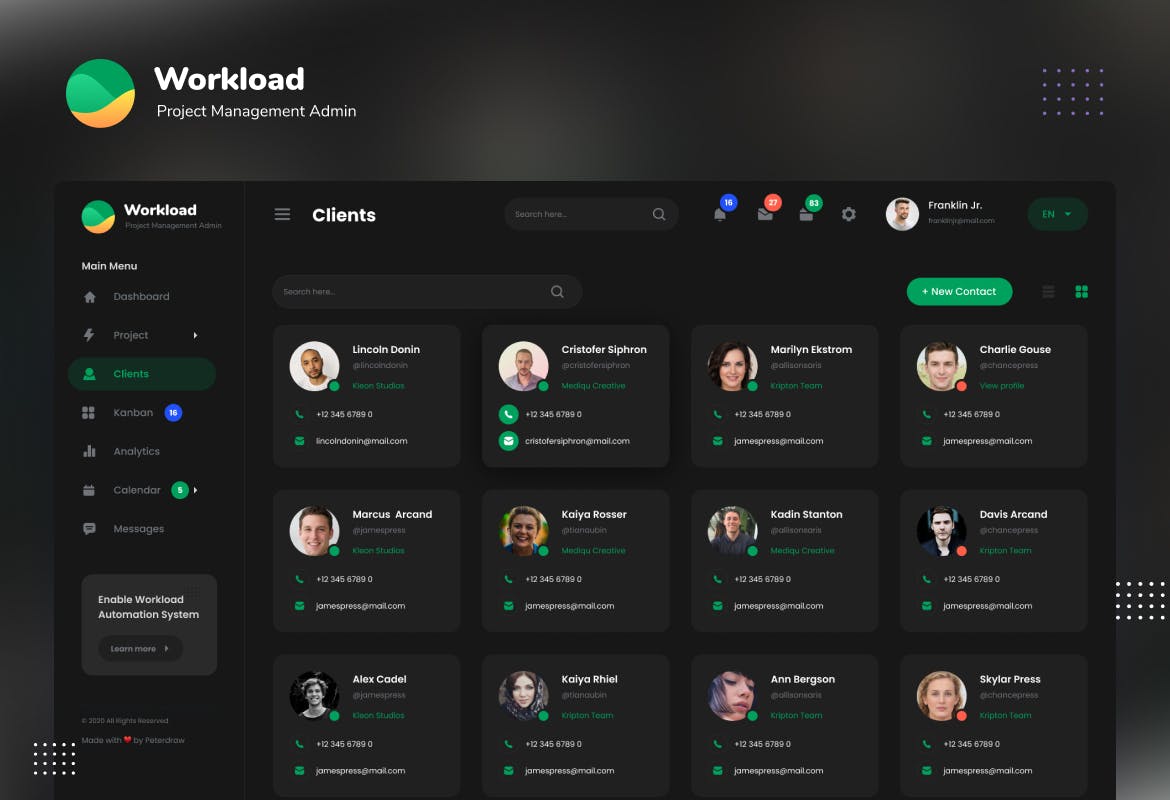The image size is (1170, 800).
Task: Open Analytics menu item
Action: tap(137, 451)
